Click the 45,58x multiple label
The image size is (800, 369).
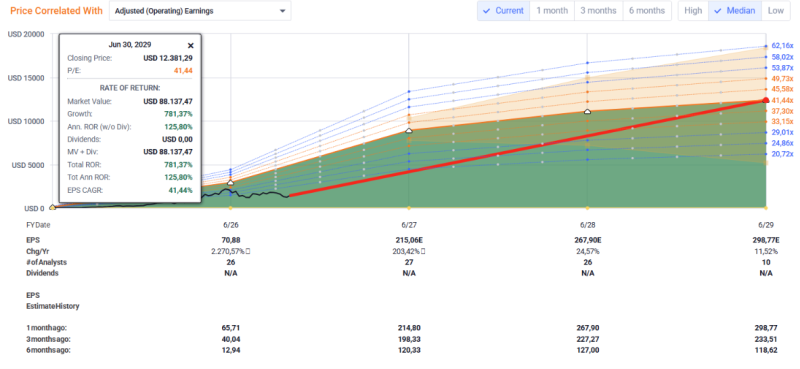(x=782, y=89)
